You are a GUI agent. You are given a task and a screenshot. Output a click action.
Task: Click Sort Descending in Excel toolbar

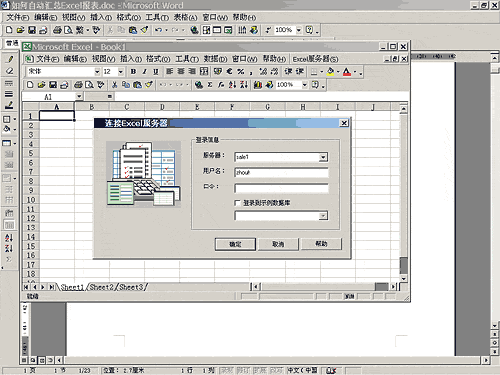click(244, 85)
